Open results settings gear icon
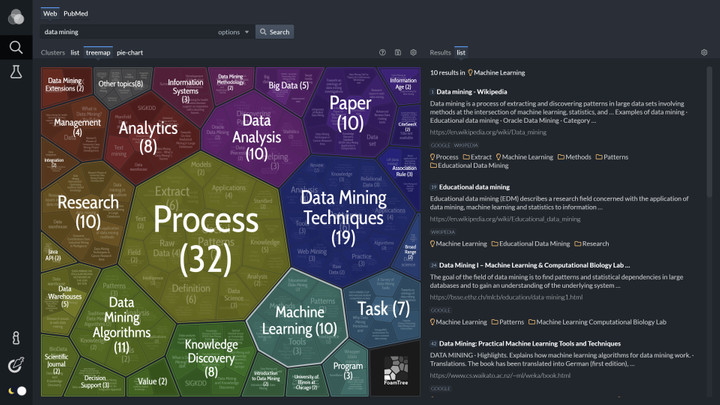 (704, 52)
